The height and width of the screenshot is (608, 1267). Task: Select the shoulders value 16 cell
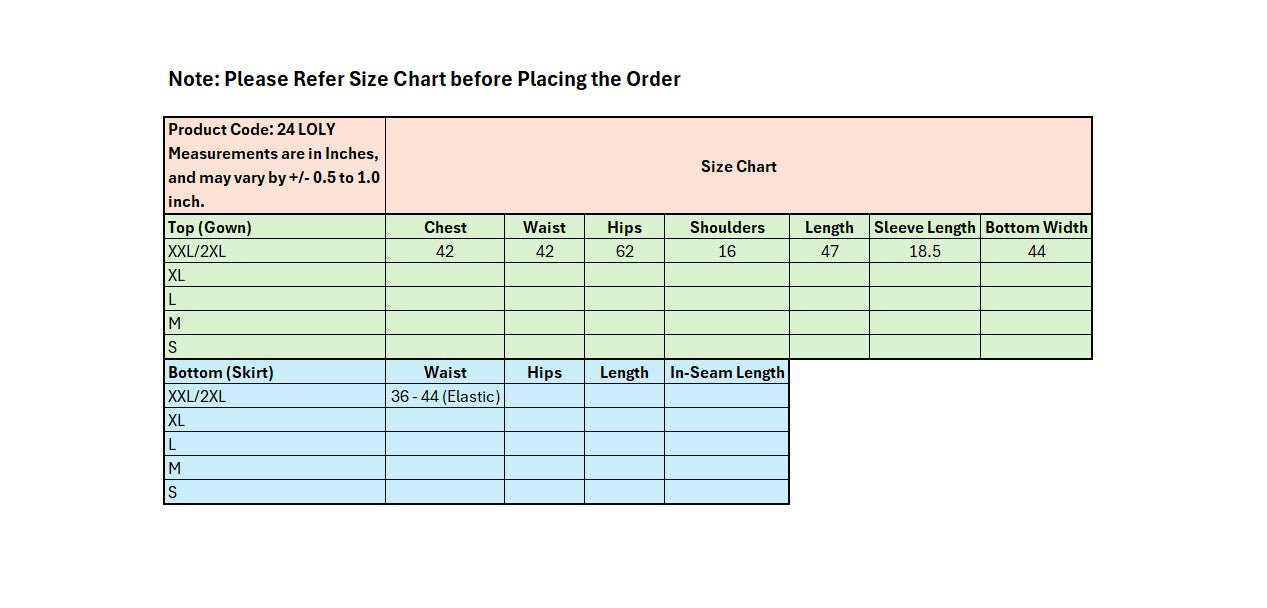(727, 251)
